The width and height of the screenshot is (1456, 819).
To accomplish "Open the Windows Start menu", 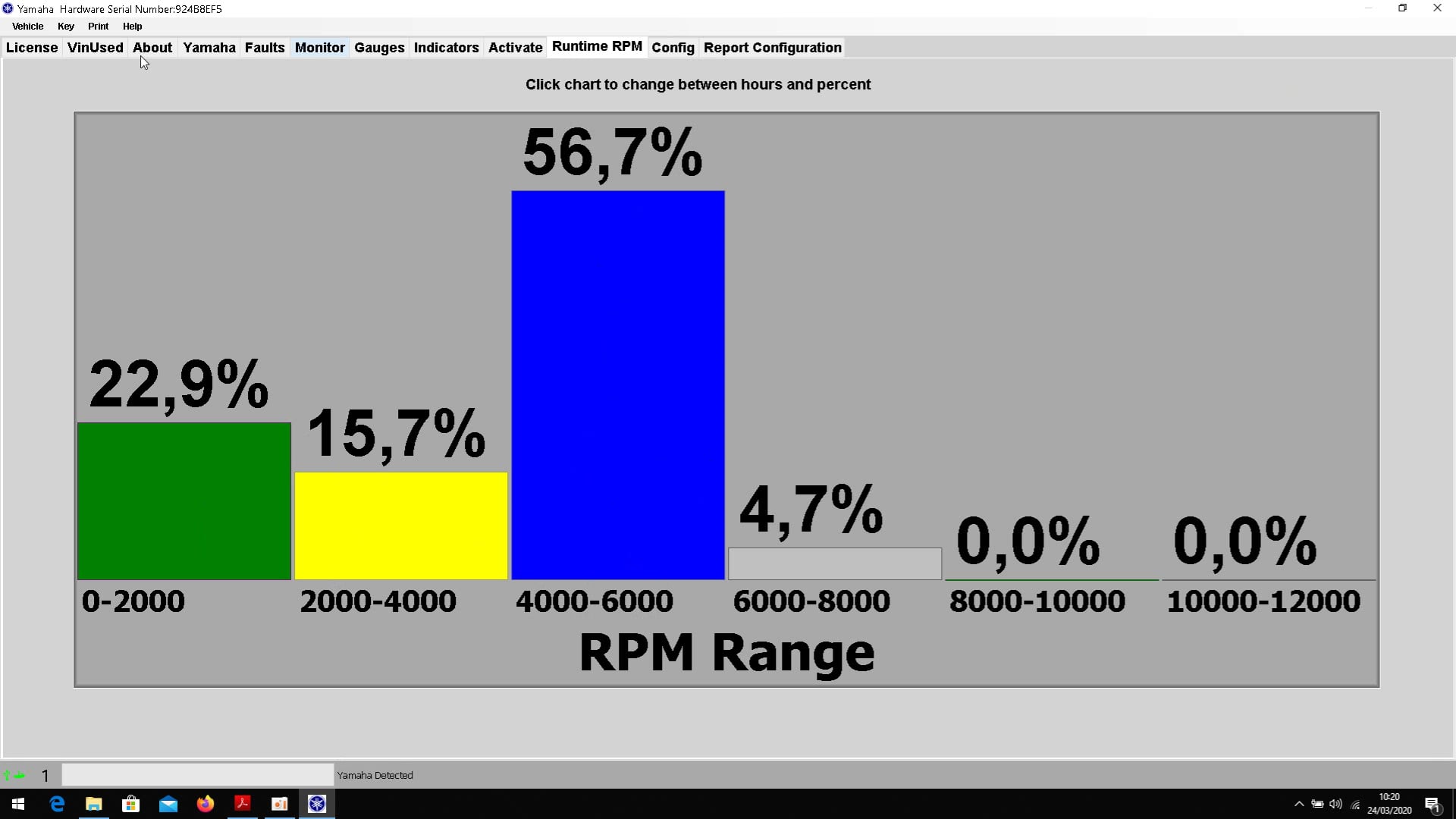I will (x=18, y=804).
